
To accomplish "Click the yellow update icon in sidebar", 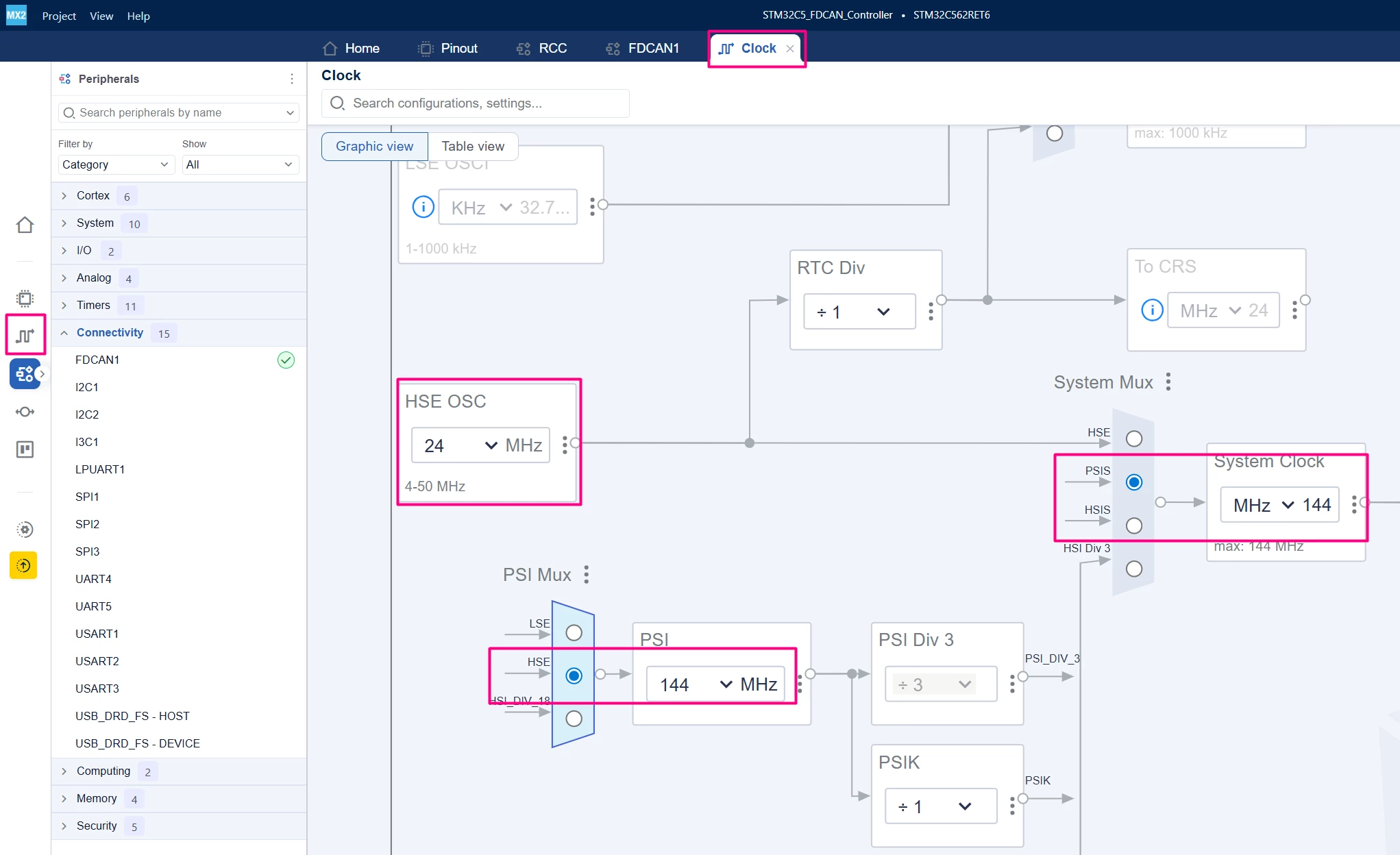I will (23, 565).
